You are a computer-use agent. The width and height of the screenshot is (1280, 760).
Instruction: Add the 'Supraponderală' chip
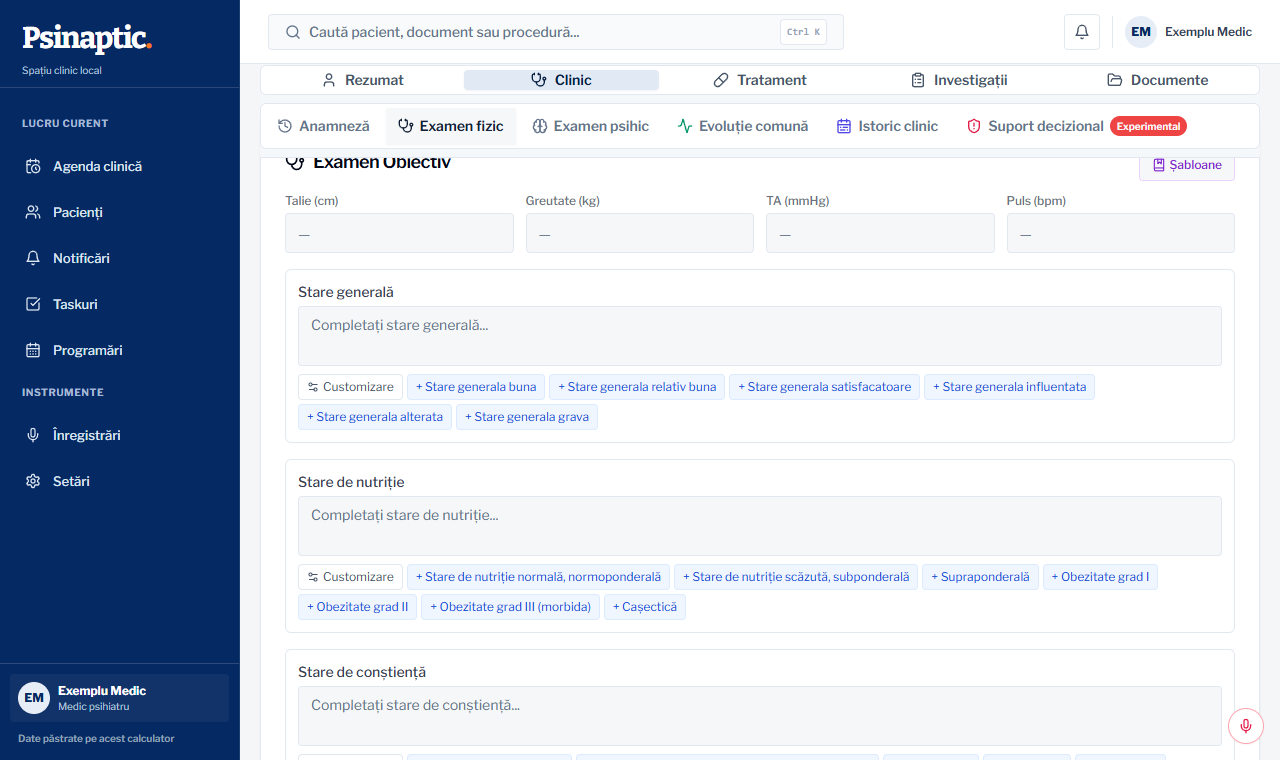tap(980, 577)
